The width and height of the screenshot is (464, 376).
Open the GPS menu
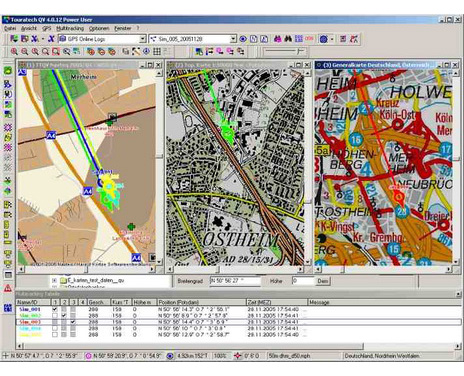pos(47,29)
